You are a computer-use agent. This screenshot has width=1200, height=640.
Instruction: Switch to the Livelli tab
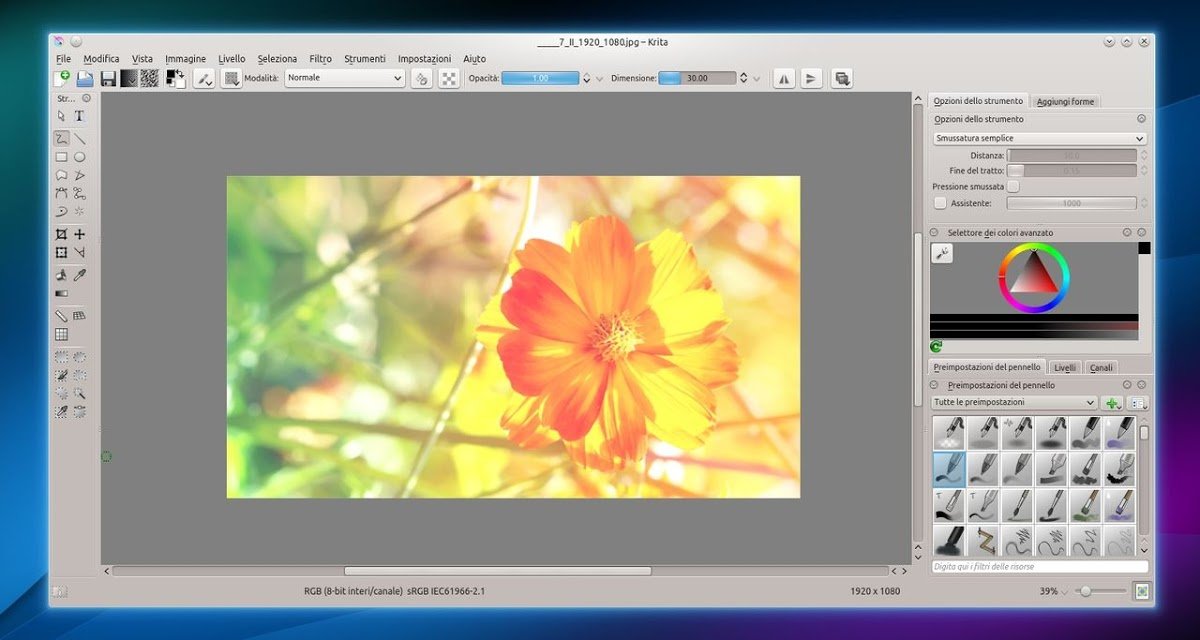pyautogui.click(x=1065, y=368)
